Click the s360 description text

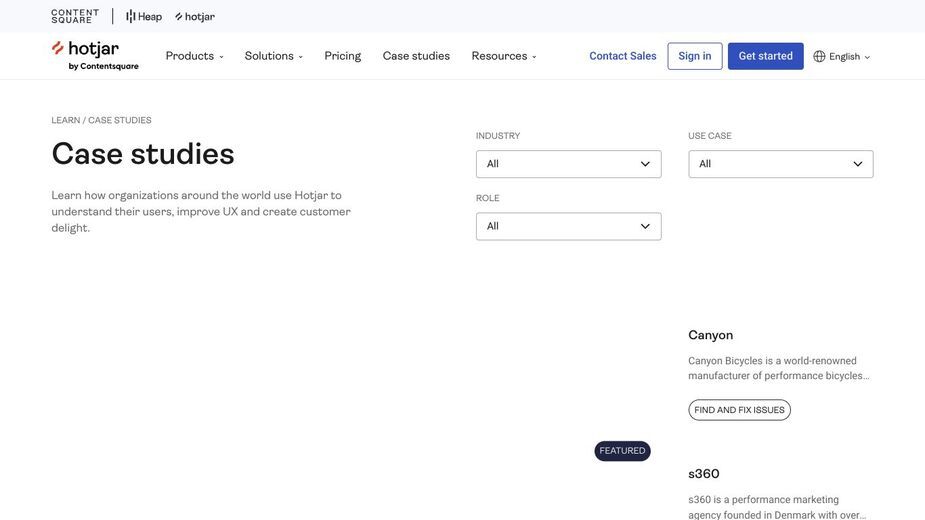[x=777, y=507]
